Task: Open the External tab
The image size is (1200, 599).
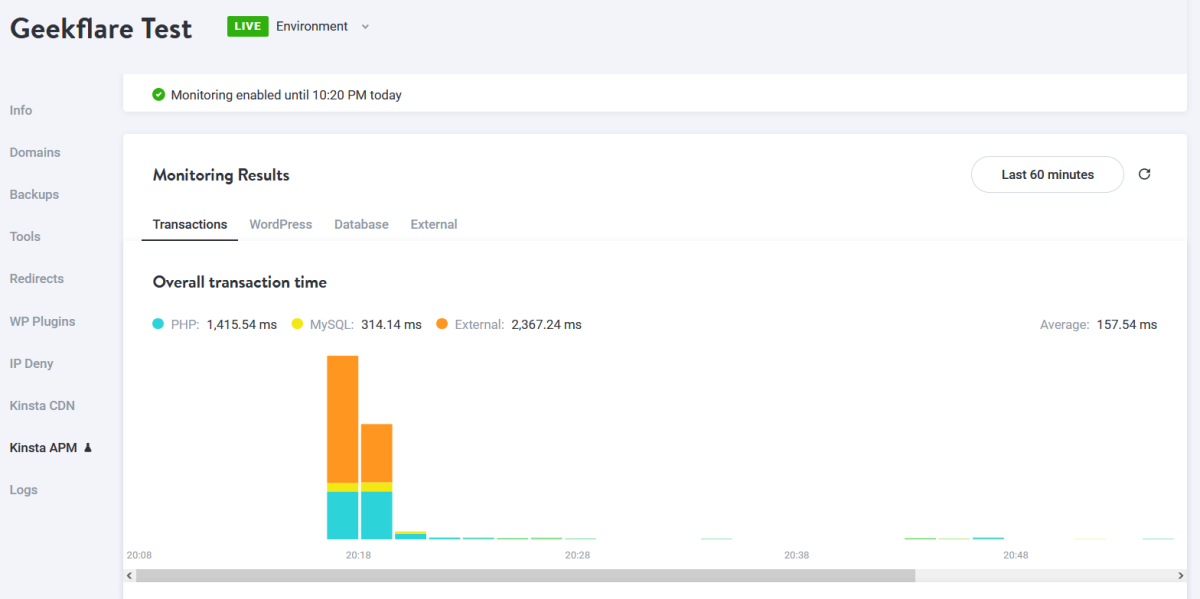Action: pyautogui.click(x=434, y=224)
